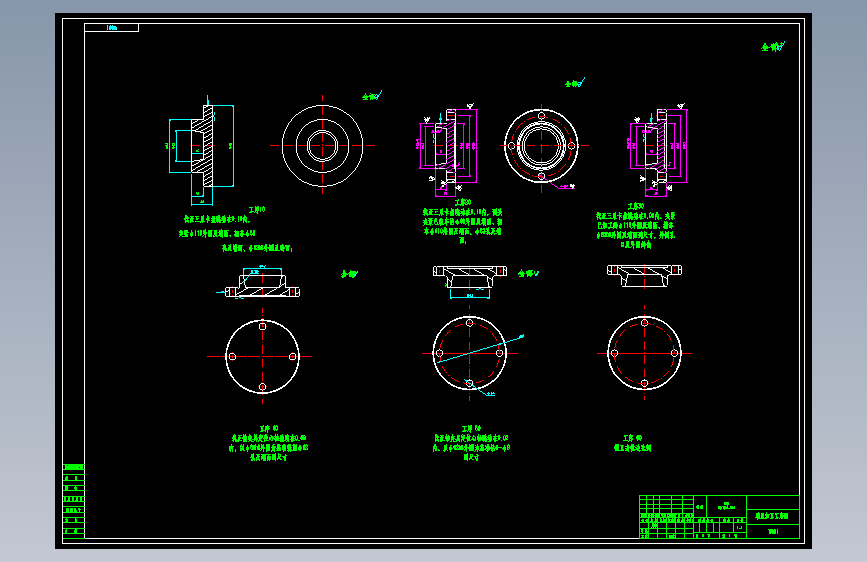Pick the bottom-right flange section view
This screenshot has height=562, width=867.
[644, 275]
